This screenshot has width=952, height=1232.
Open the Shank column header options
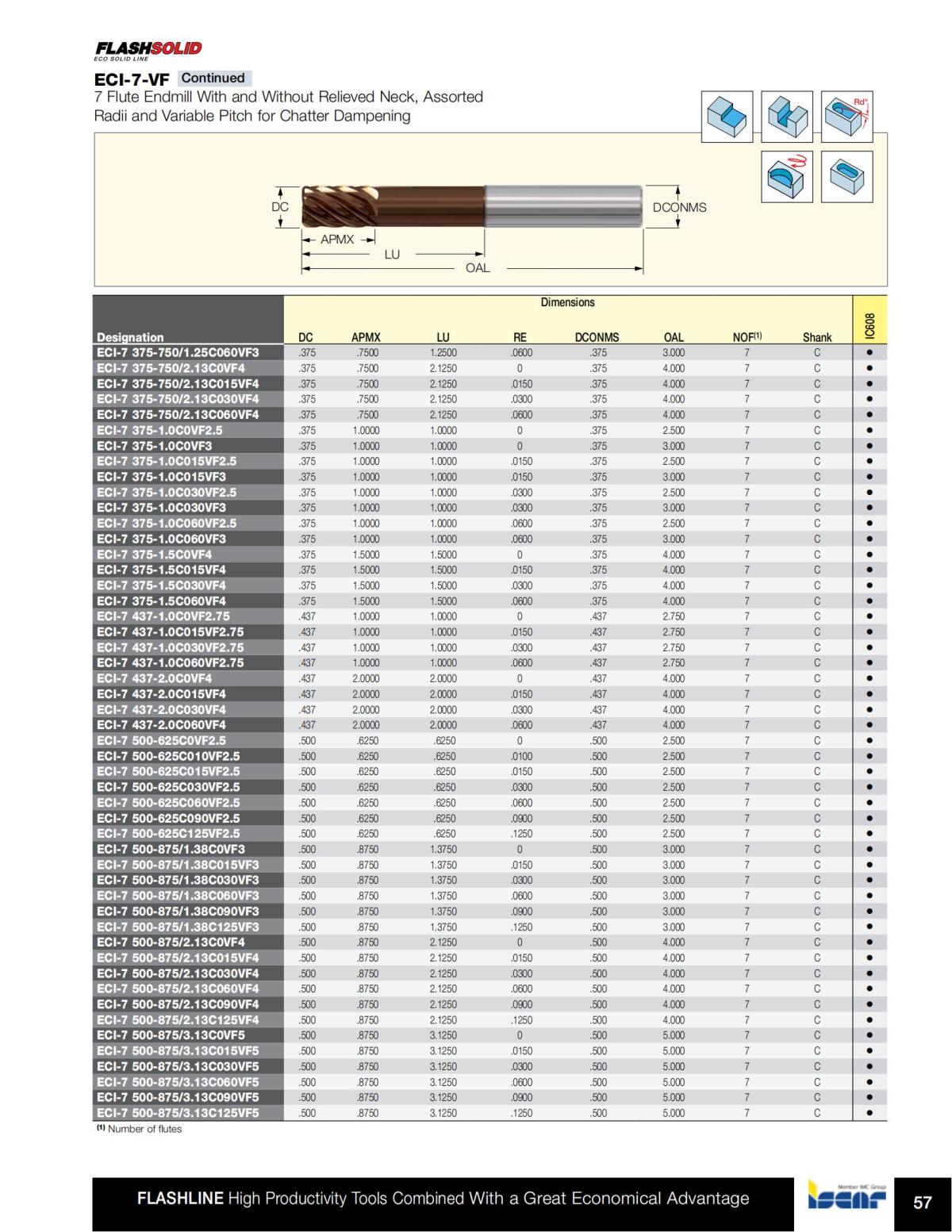817,337
